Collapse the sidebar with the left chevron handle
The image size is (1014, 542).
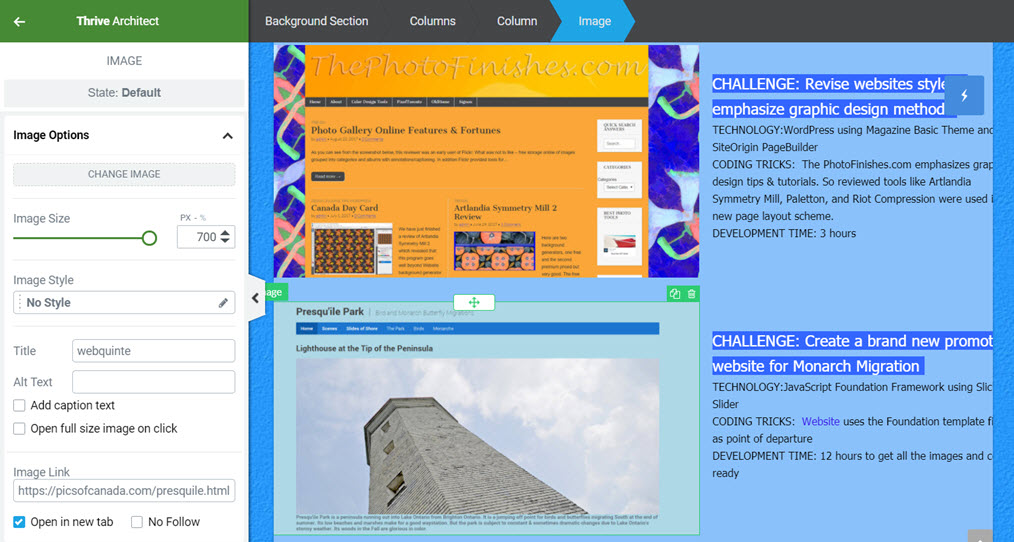[256, 298]
